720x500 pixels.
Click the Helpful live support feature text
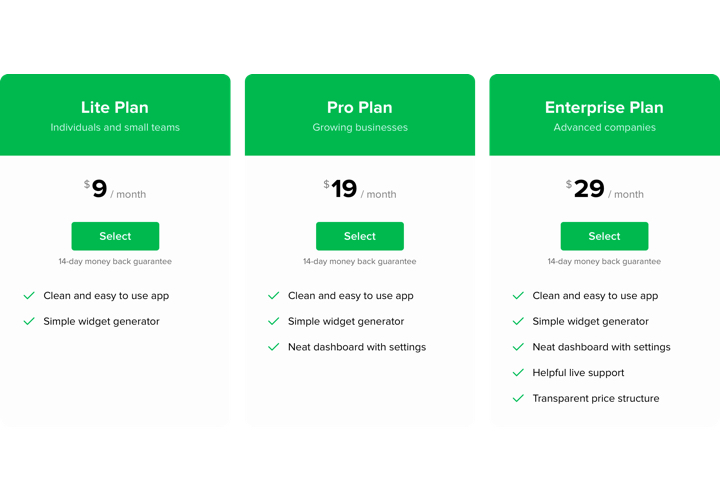pos(578,373)
